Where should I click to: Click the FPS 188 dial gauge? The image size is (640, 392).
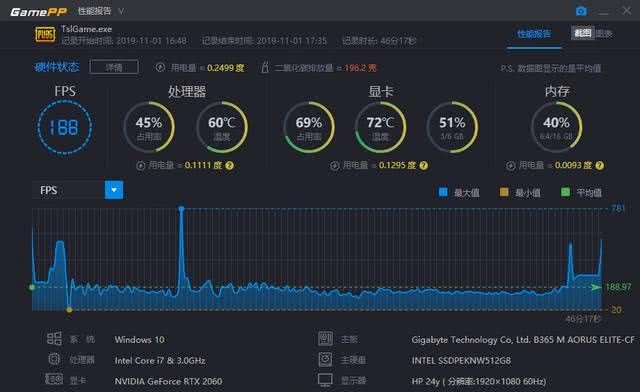click(64, 127)
